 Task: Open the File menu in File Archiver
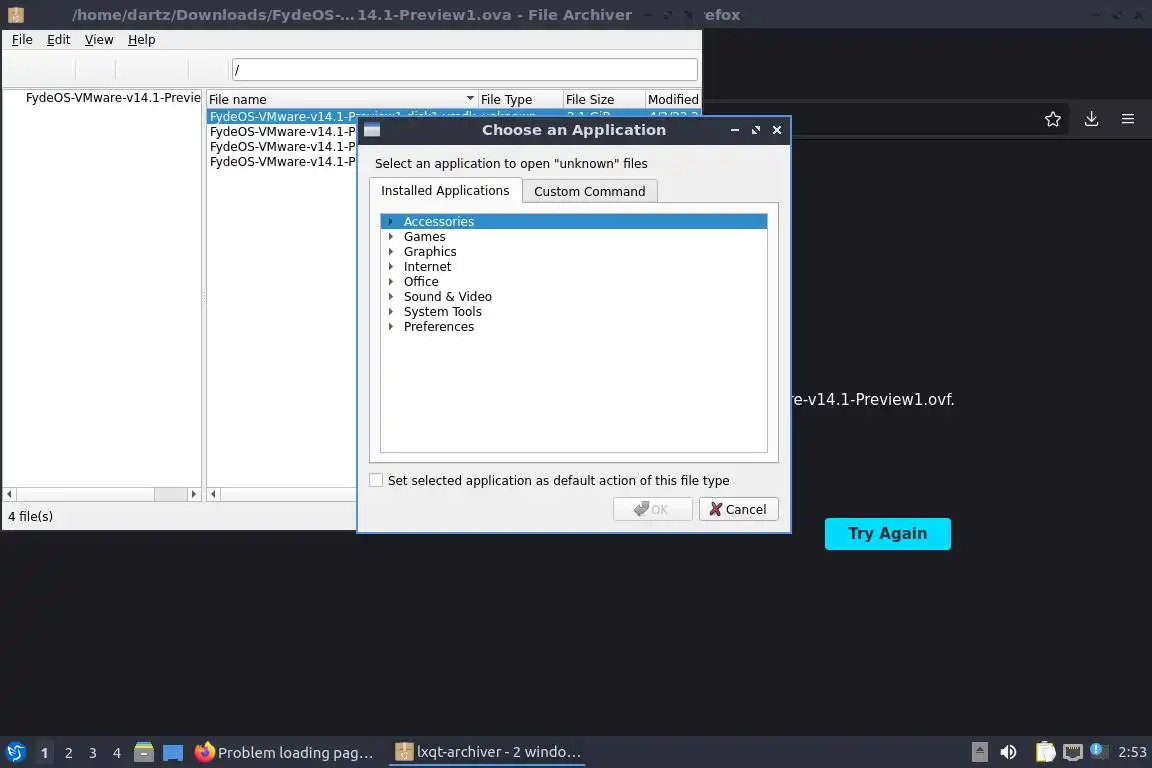(x=22, y=40)
